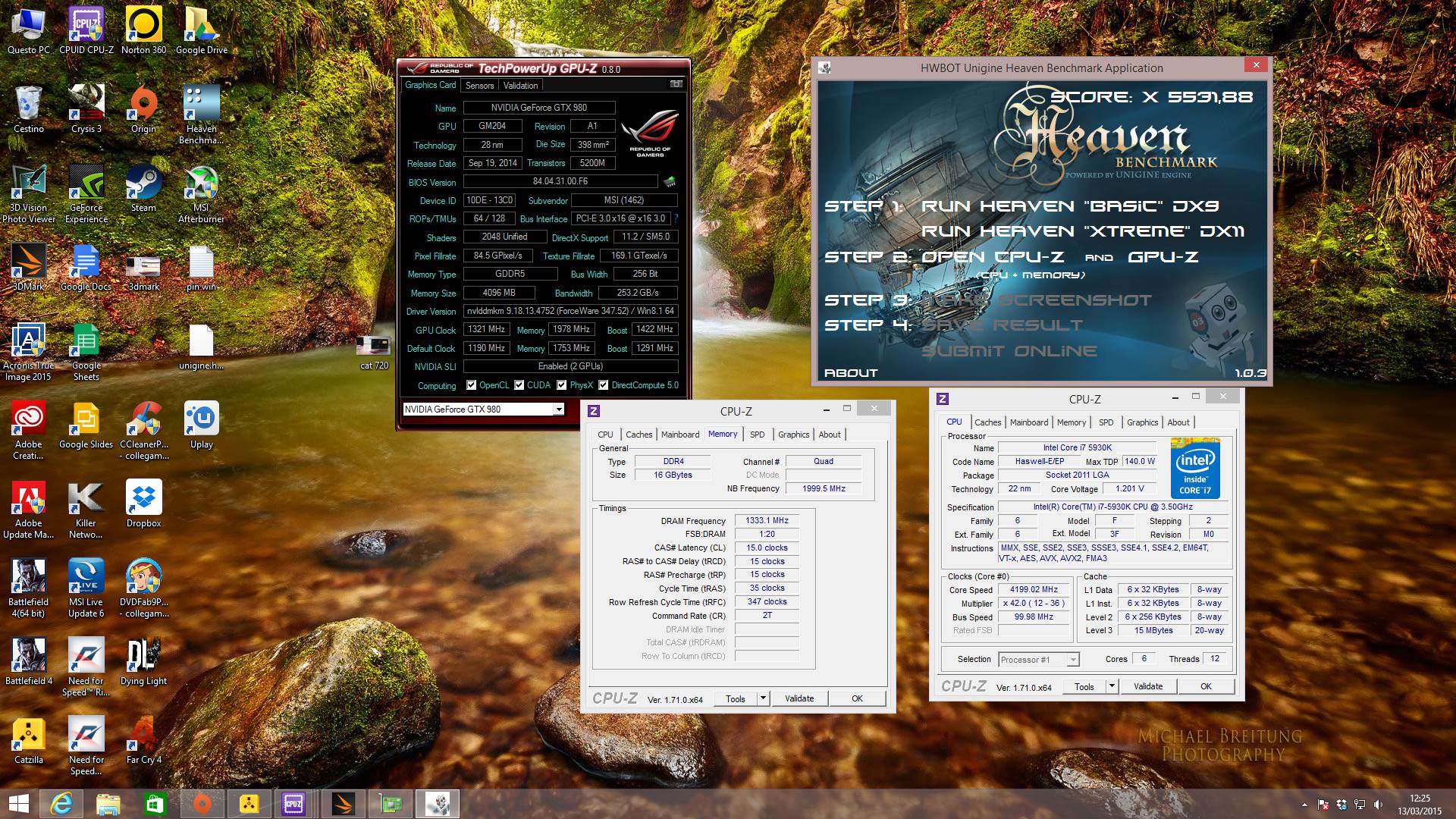This screenshot has width=1456, height=819.
Task: Click Validate in CPU-Z CPU window
Action: (x=1148, y=686)
